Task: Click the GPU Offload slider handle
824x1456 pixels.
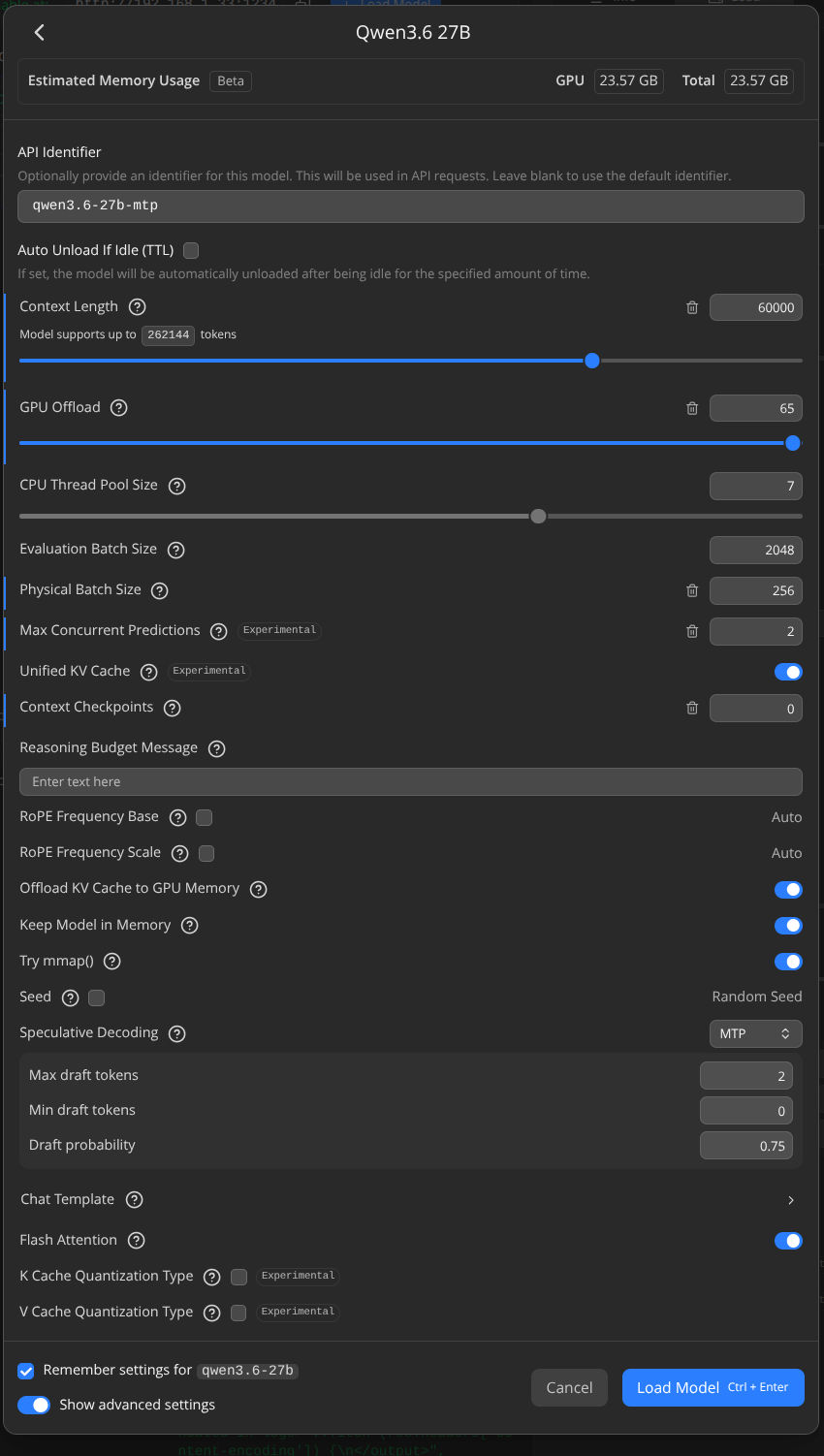Action: point(793,443)
